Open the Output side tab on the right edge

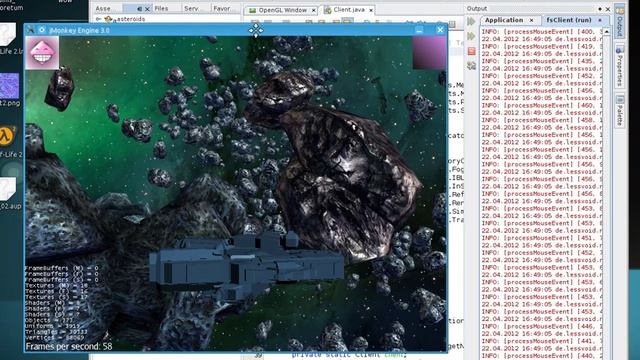tap(620, 21)
